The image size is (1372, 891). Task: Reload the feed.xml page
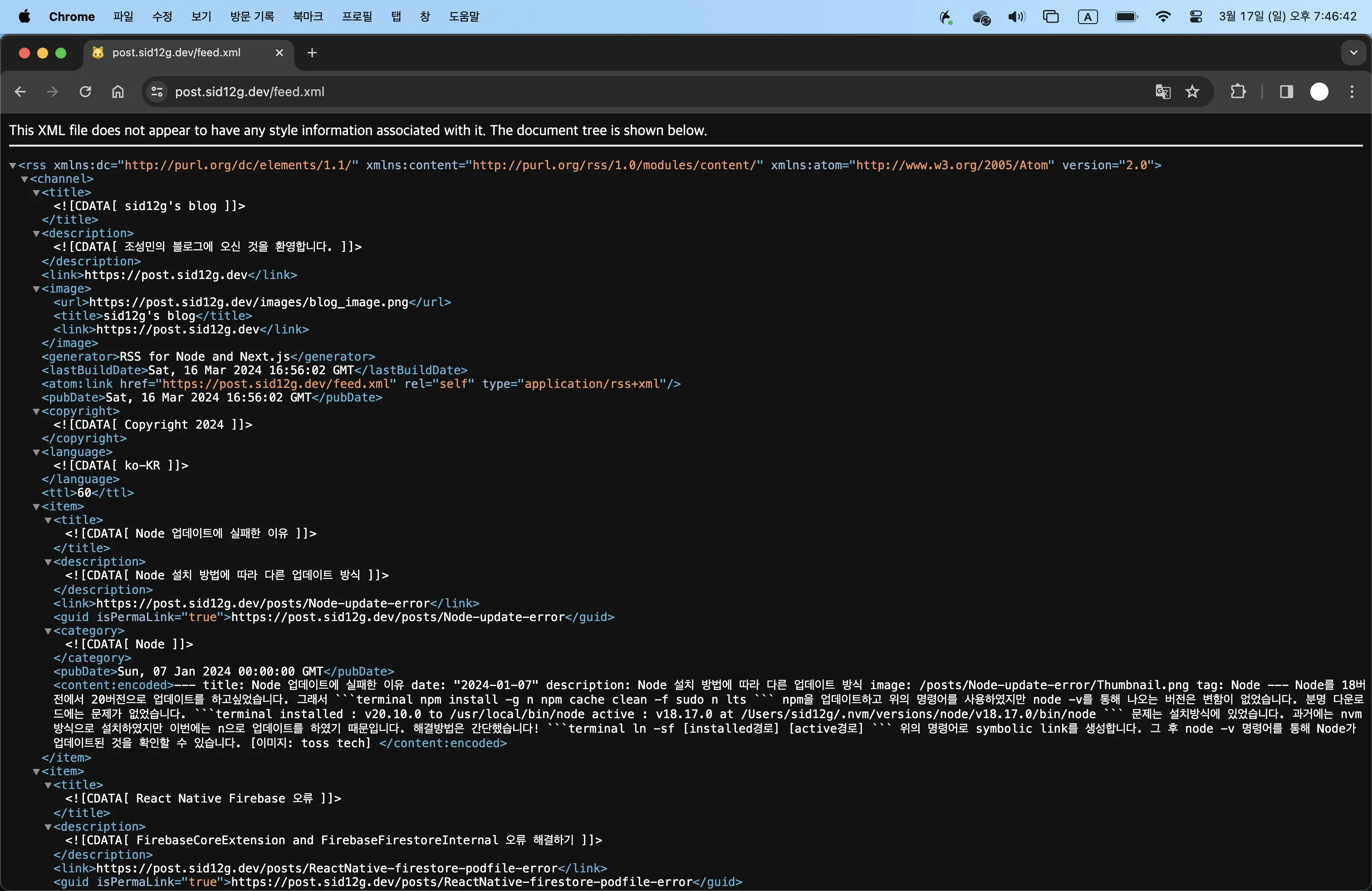85,92
